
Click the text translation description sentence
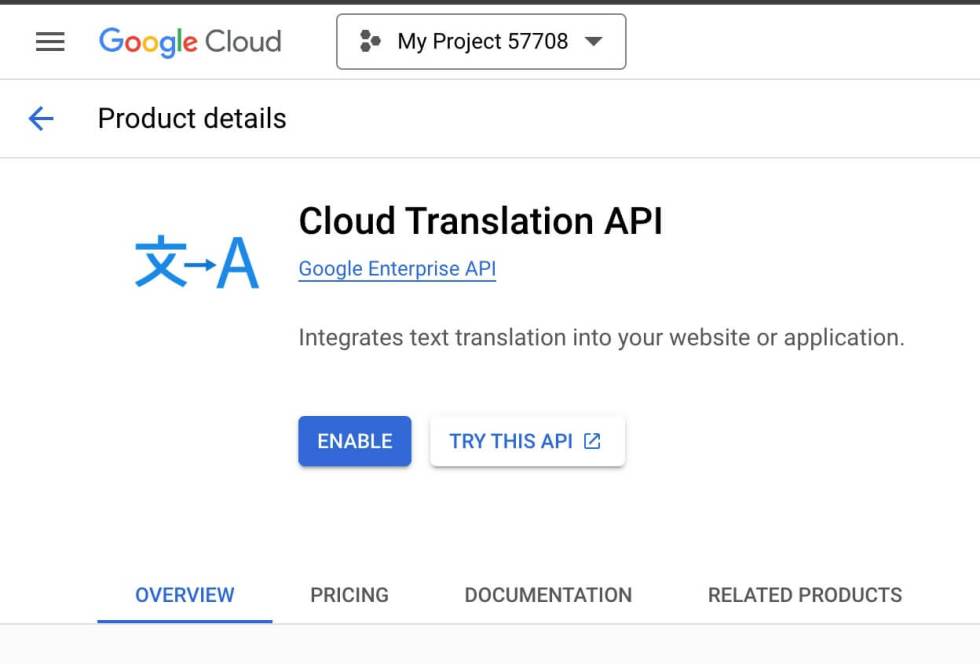coord(601,338)
